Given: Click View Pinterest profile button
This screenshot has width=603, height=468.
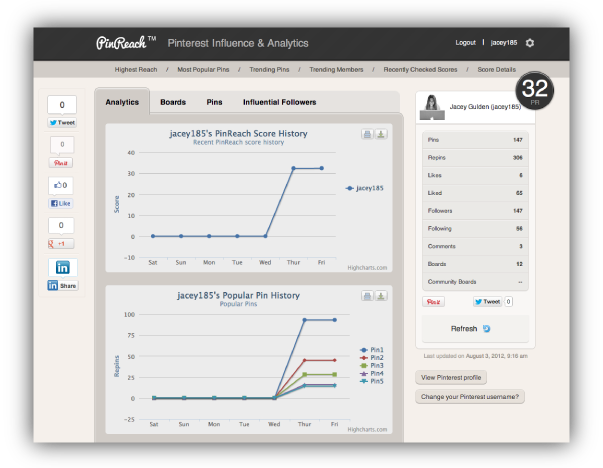Looking at the screenshot, I should 451,378.
